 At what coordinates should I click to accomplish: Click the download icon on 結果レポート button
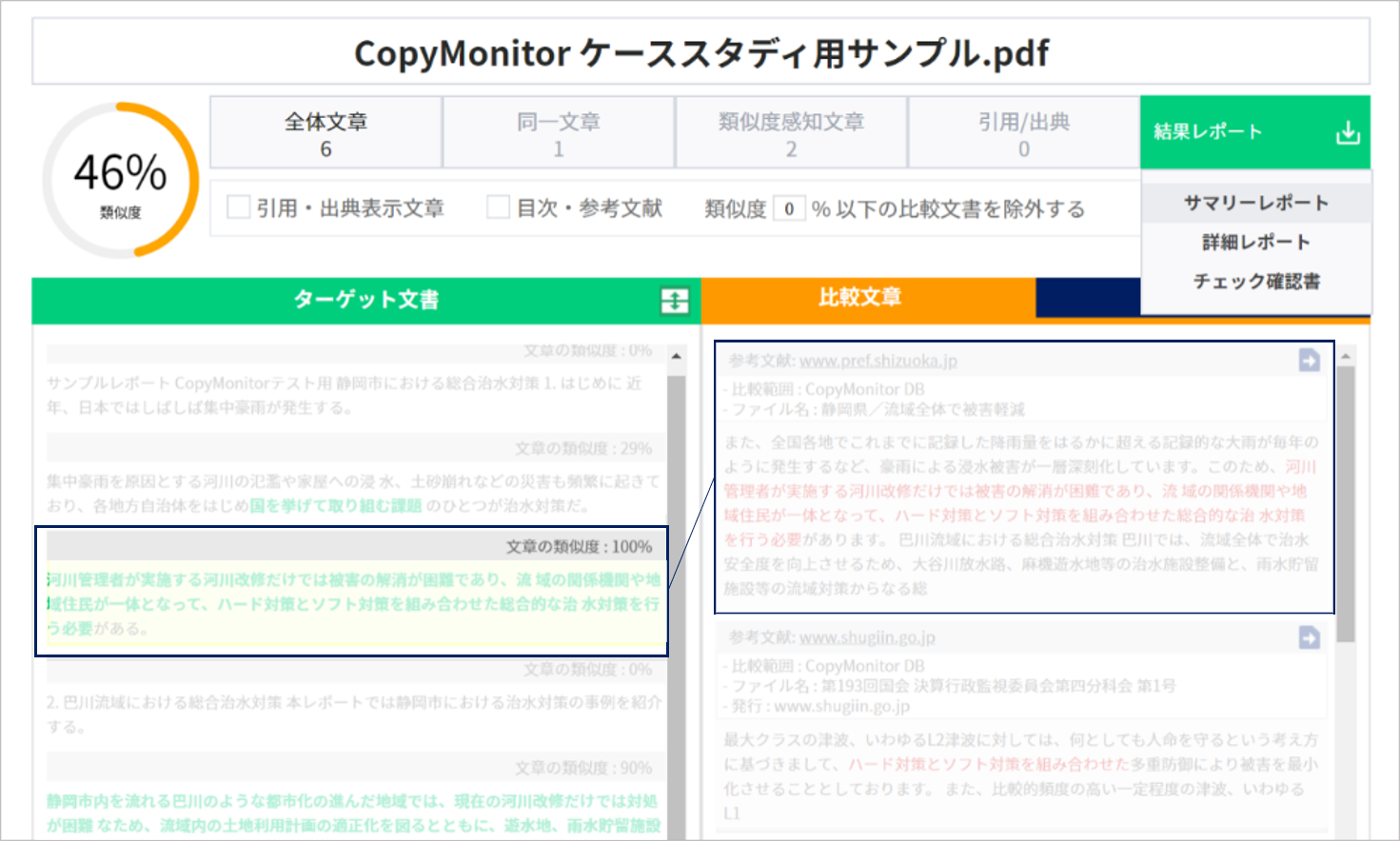[x=1348, y=132]
